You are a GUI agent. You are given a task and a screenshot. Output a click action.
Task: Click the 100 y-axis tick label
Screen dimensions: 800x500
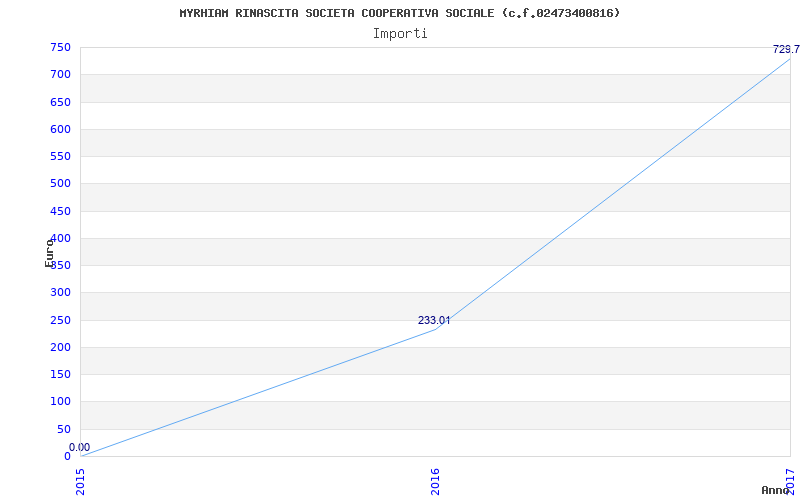pos(60,402)
